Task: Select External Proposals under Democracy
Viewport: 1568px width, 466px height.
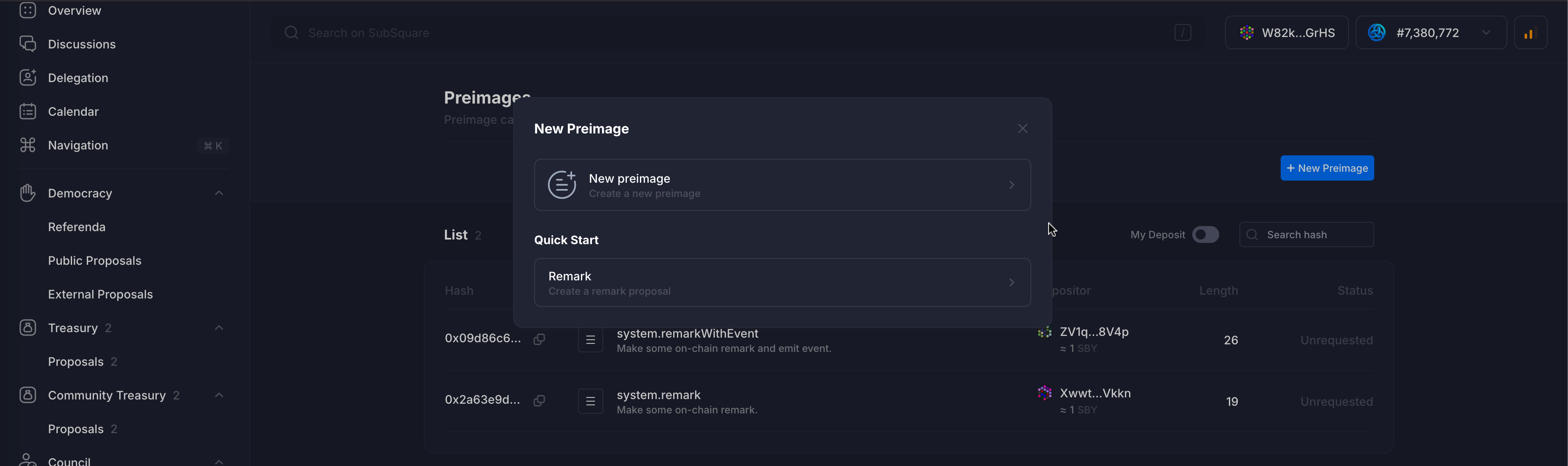Action: (100, 294)
